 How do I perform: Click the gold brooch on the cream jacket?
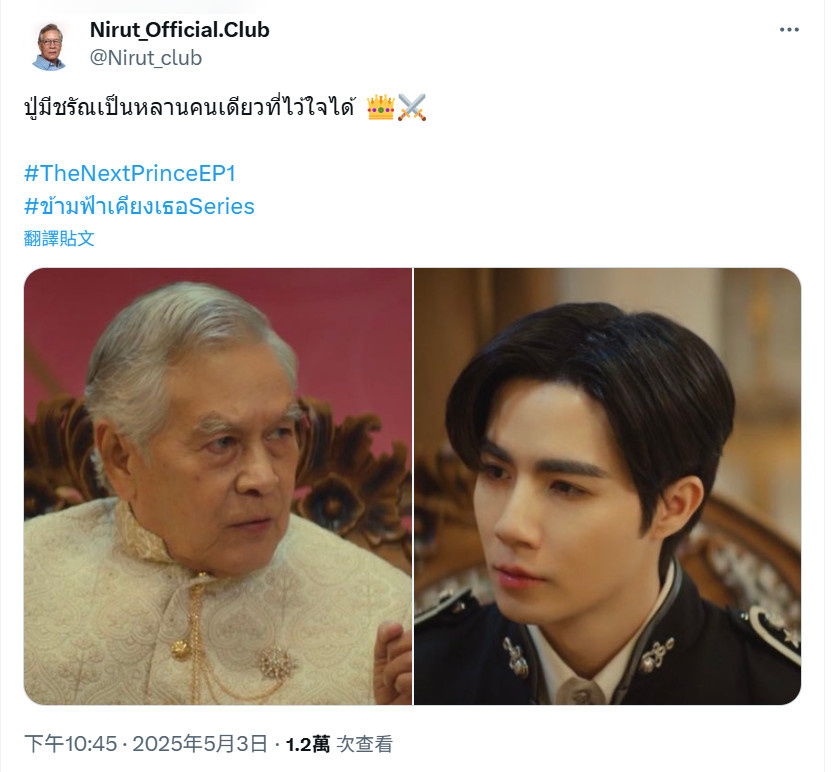click(x=276, y=664)
